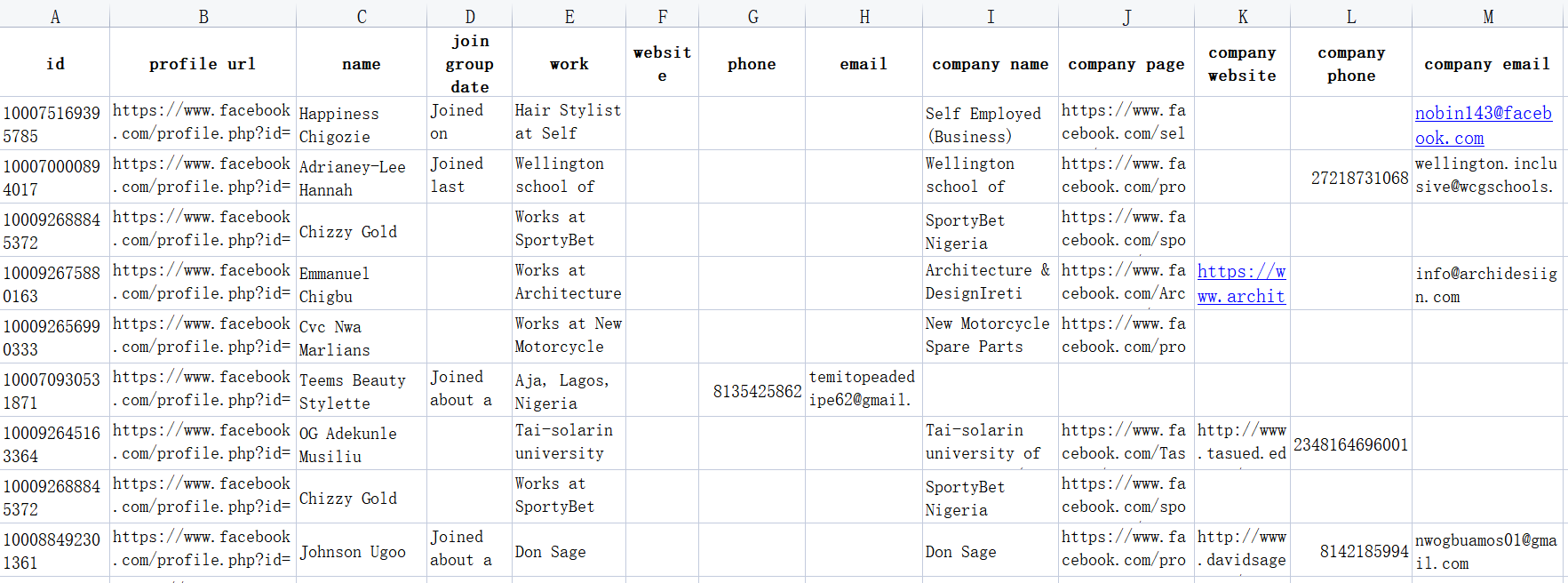Select join date cell 'Joined last'

[x=470, y=177]
